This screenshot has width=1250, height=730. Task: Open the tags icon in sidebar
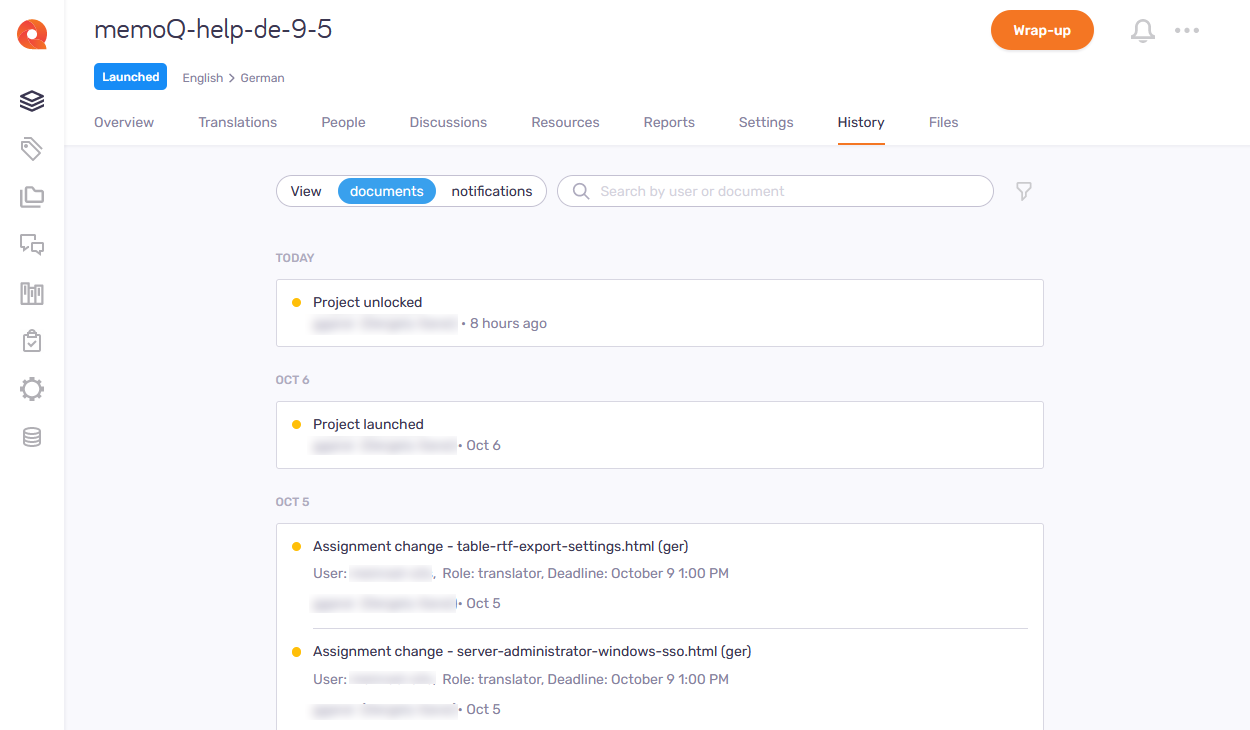coord(32,149)
